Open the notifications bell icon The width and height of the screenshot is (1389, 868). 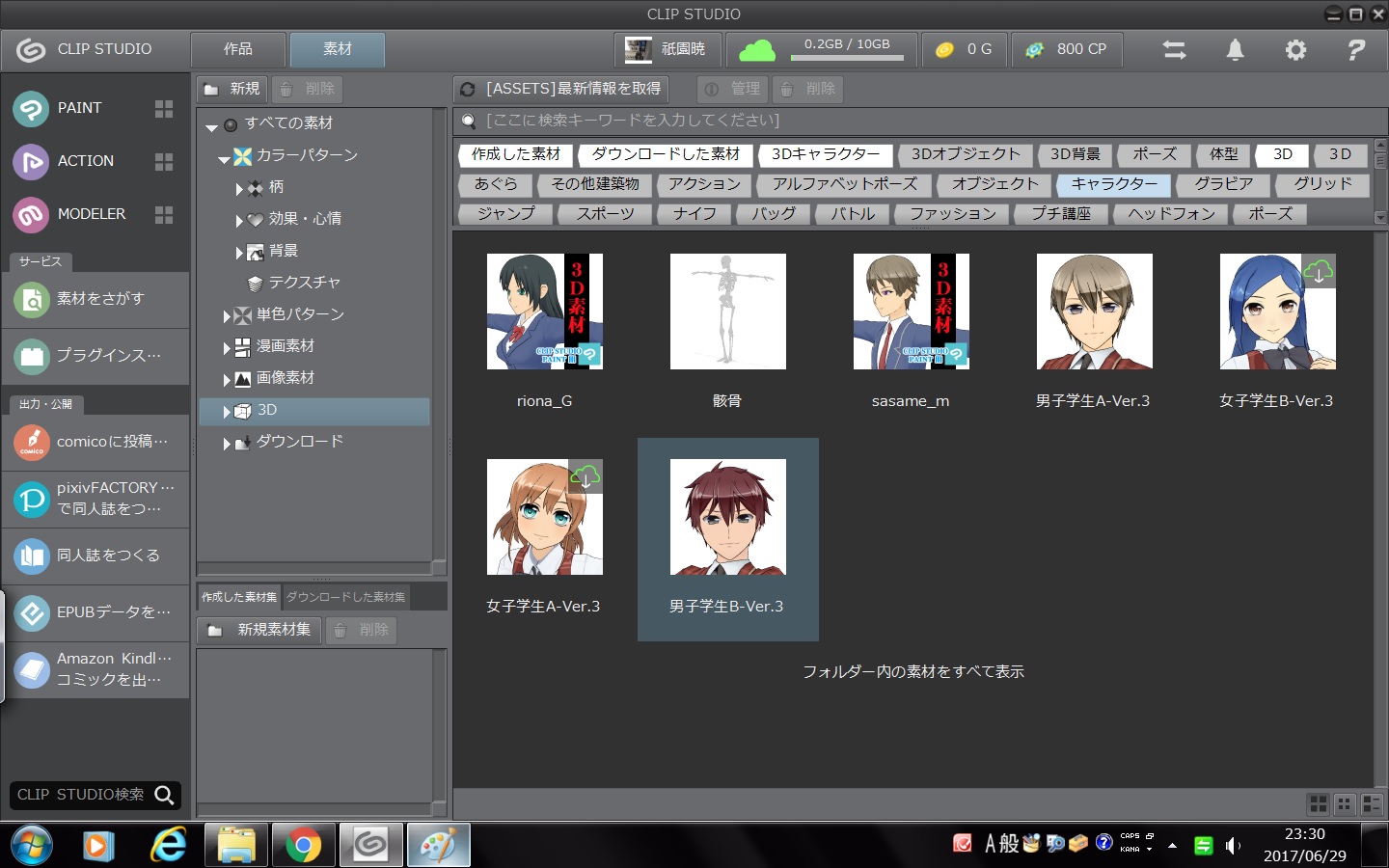(x=1235, y=49)
